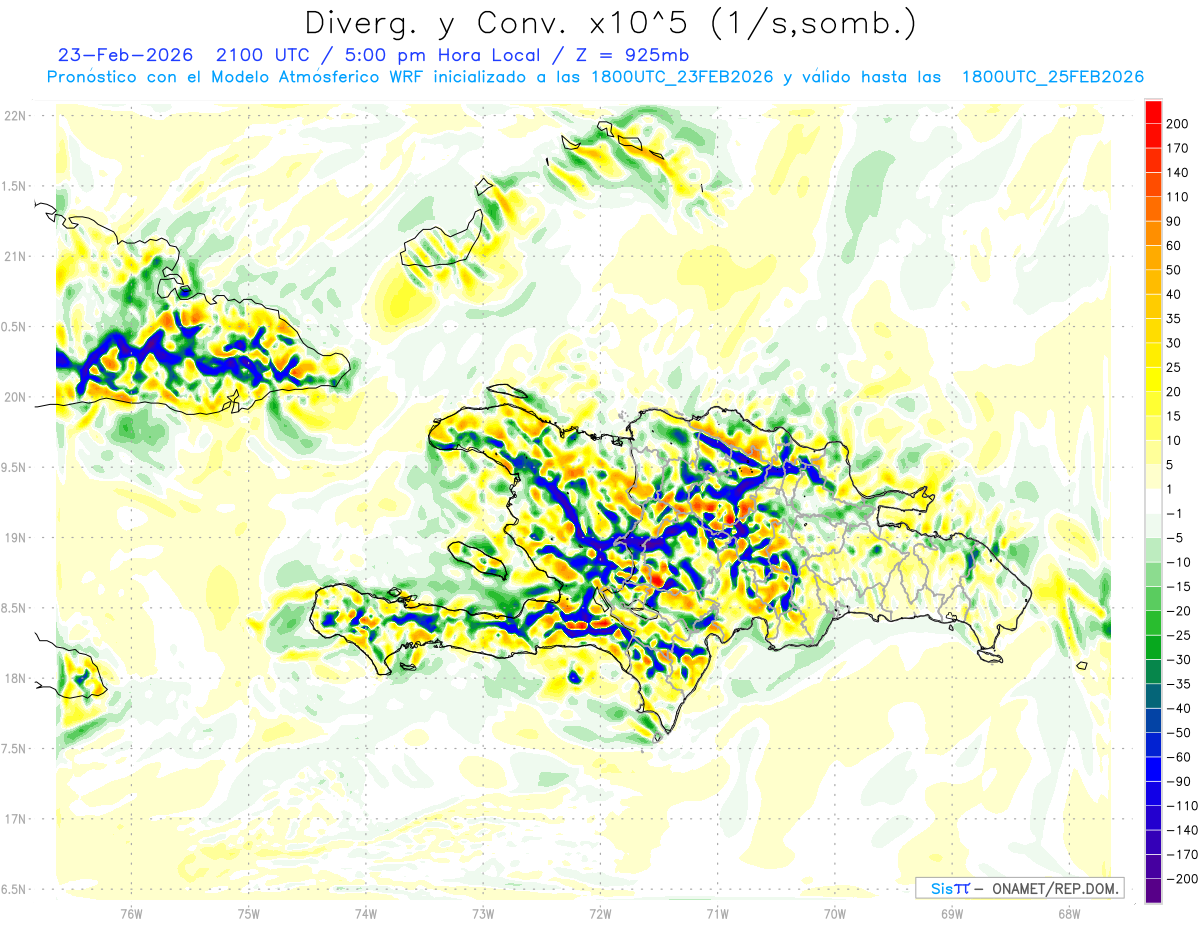
Task: Click the blue legend swatch between -90 and -110
Action: tap(1153, 793)
